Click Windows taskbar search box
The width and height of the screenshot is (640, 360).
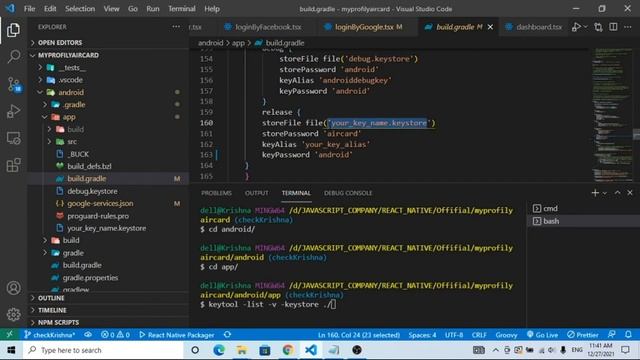(x=103, y=350)
